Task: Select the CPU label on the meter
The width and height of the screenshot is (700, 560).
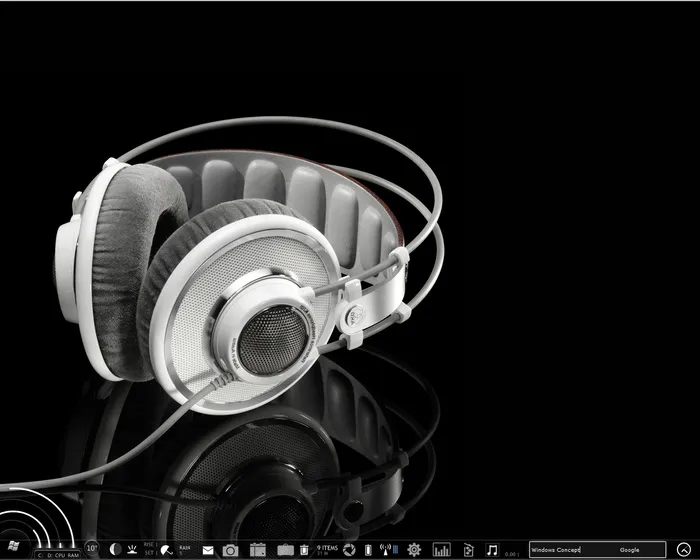Action: coord(60,554)
